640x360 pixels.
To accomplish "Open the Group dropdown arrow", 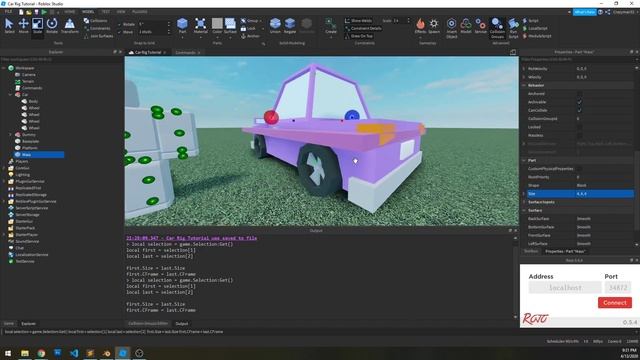I will 260,20.
